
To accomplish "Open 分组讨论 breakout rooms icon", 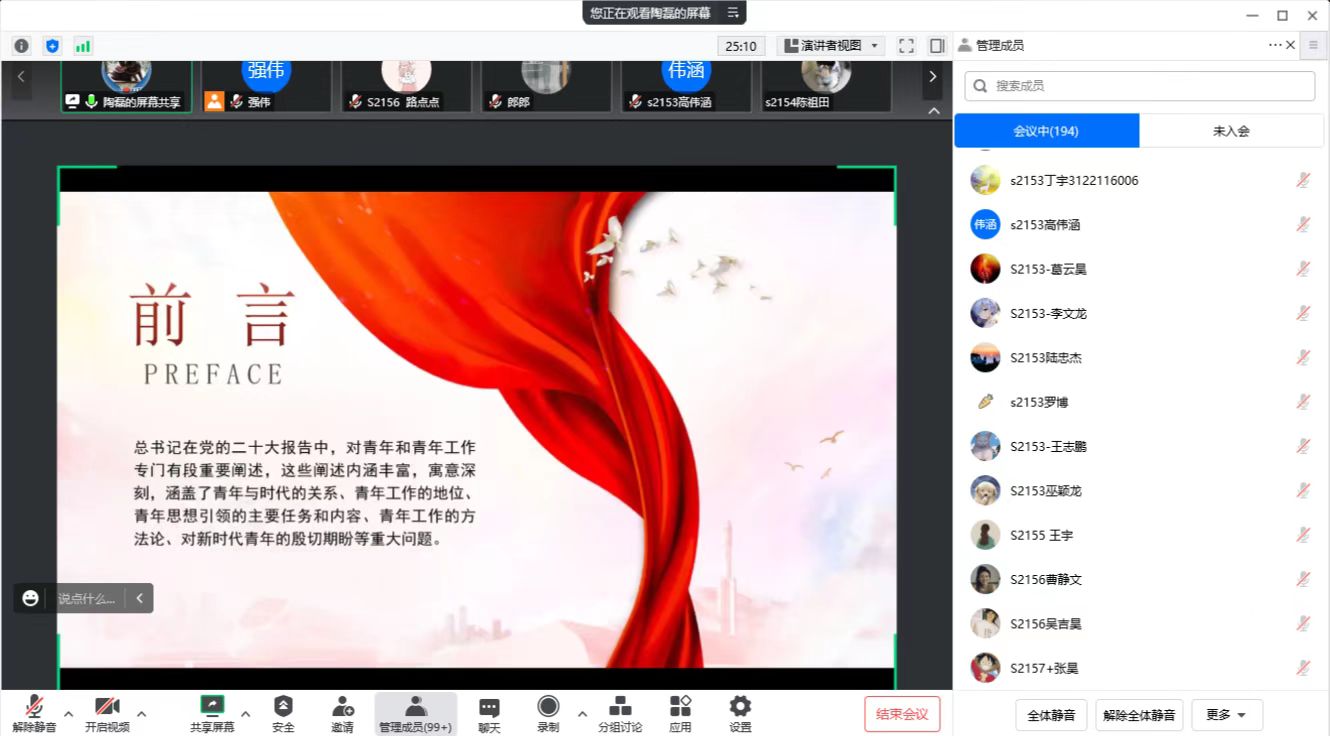I will 620,707.
